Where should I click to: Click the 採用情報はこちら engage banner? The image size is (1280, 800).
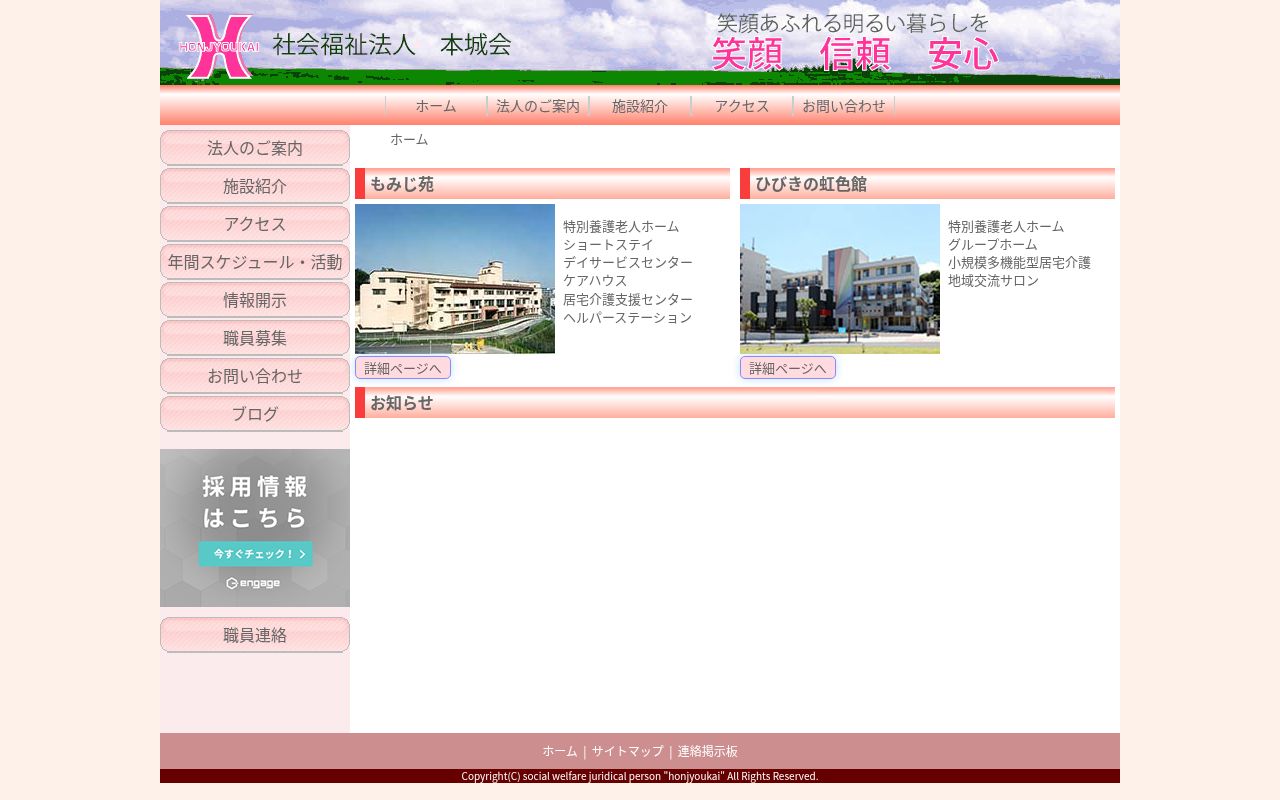(255, 528)
